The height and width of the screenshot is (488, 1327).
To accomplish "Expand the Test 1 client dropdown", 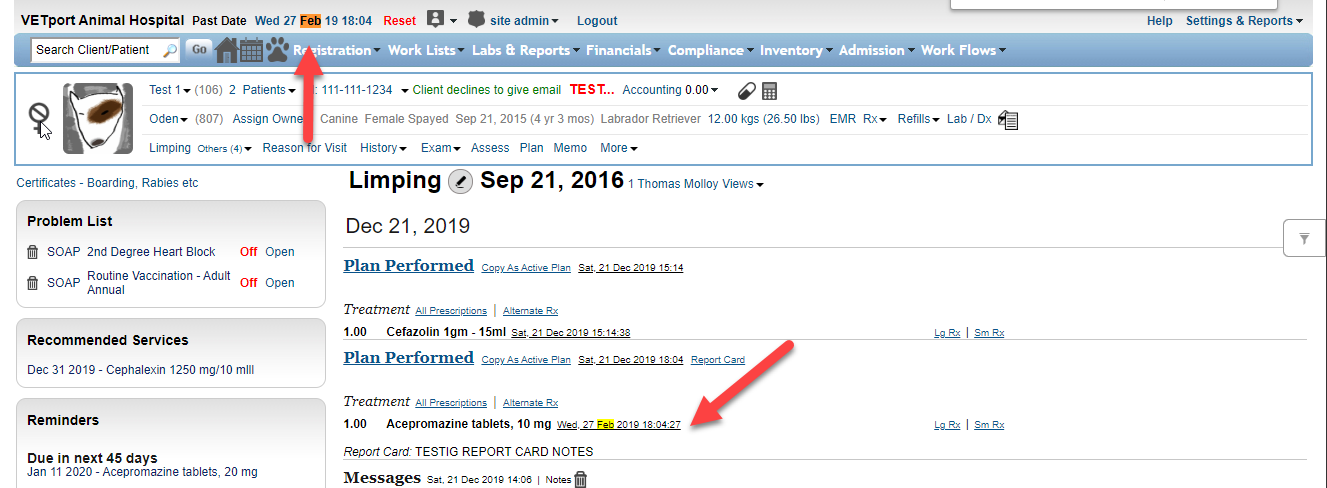I will [170, 90].
